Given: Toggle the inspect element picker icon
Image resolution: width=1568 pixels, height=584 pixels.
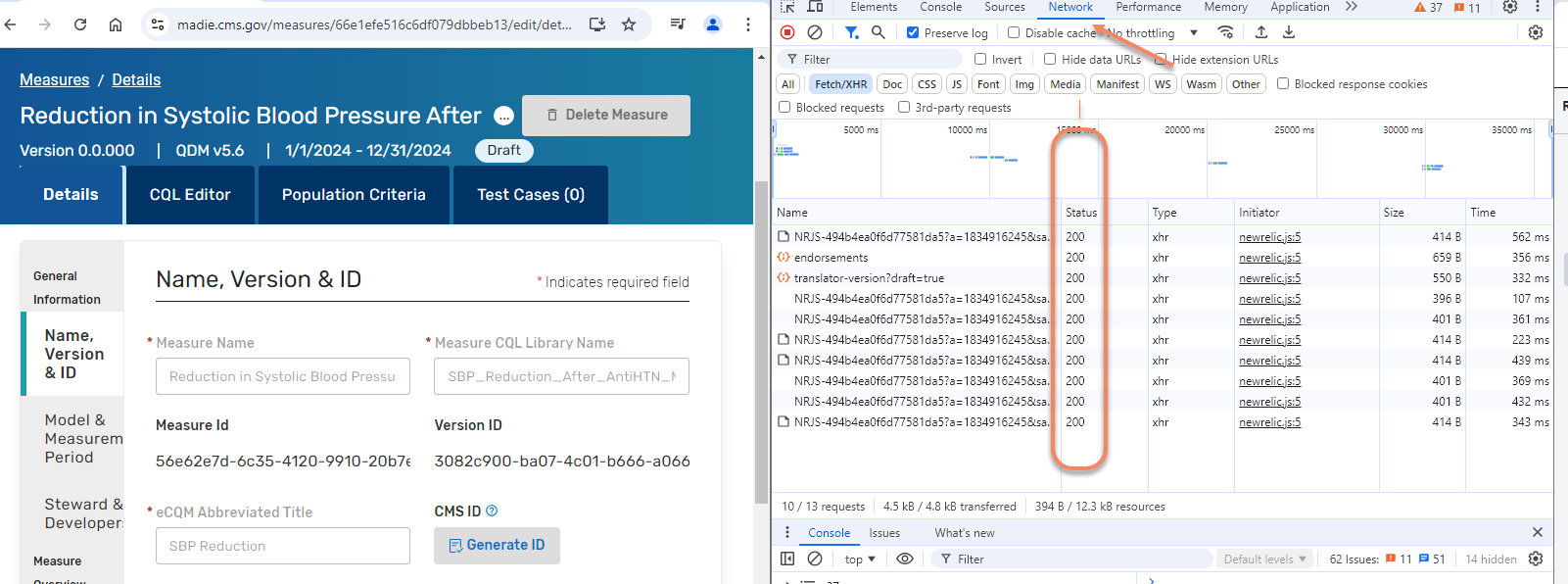Looking at the screenshot, I should [x=787, y=7].
